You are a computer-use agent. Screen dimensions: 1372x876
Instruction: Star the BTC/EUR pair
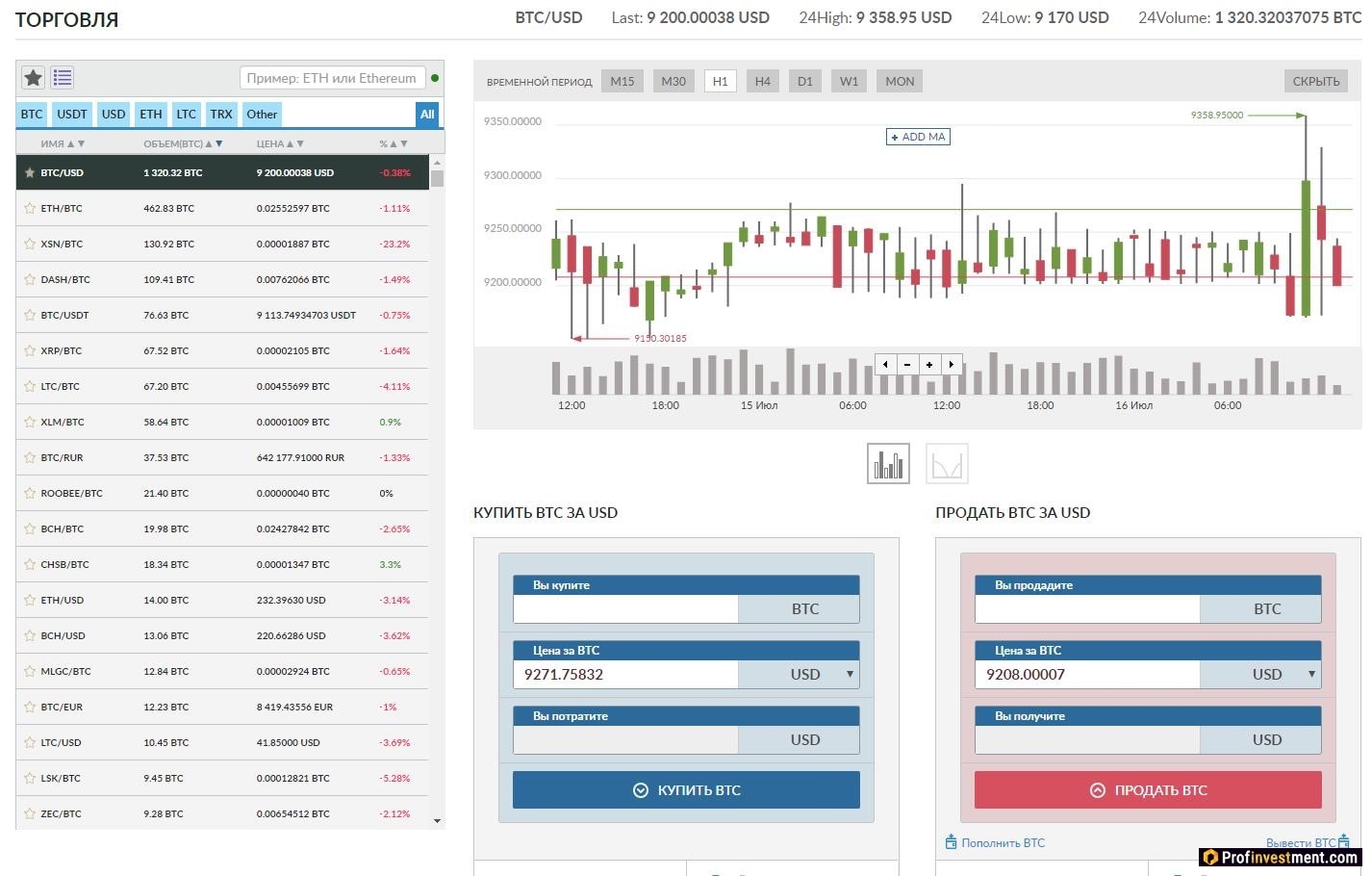coord(30,707)
